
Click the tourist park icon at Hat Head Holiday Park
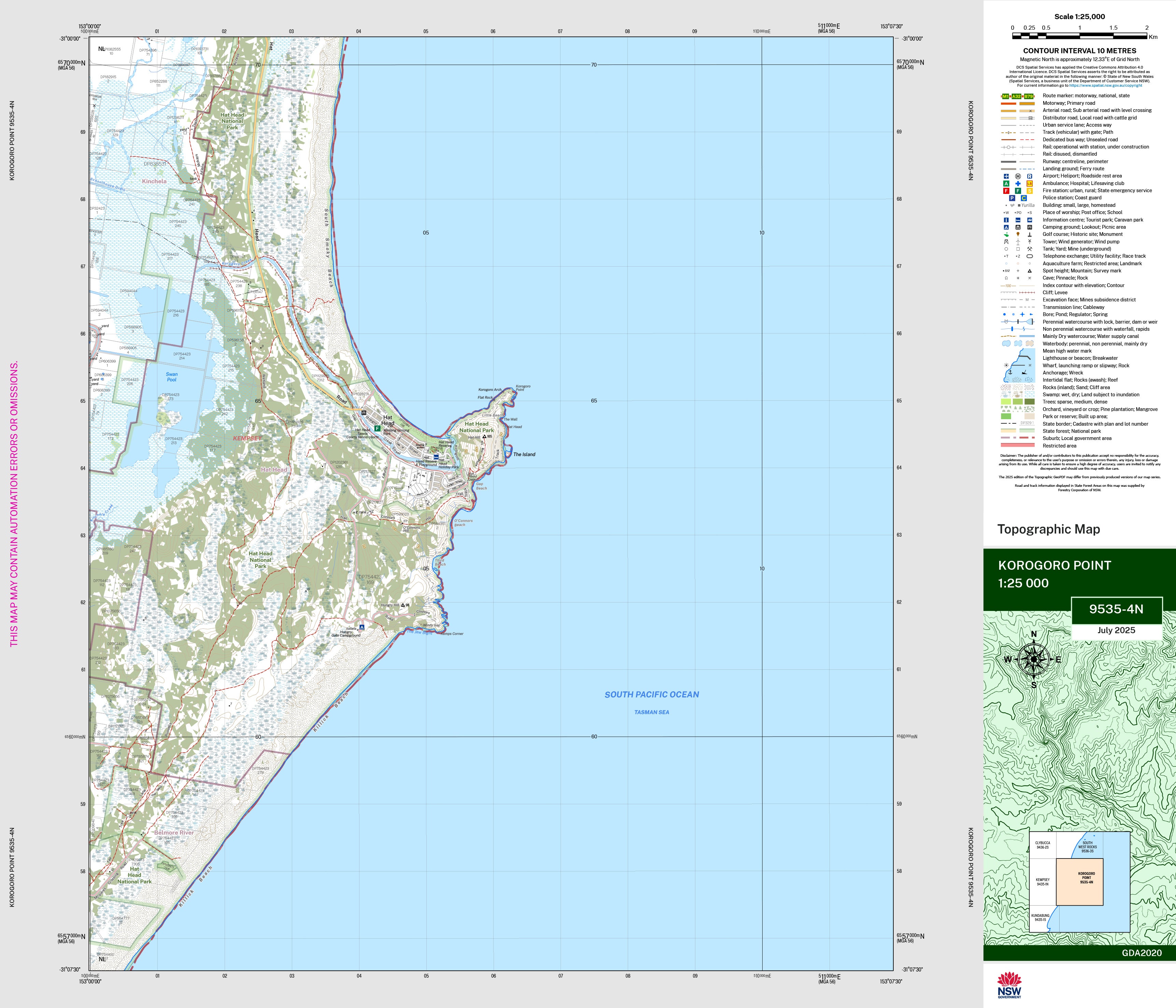click(x=436, y=456)
